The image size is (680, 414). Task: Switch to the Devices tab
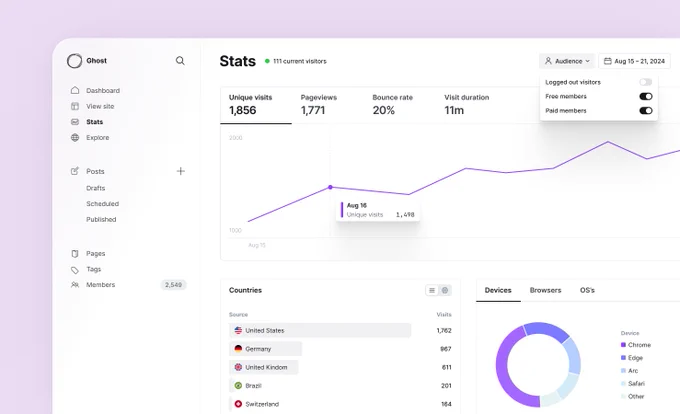[498, 290]
